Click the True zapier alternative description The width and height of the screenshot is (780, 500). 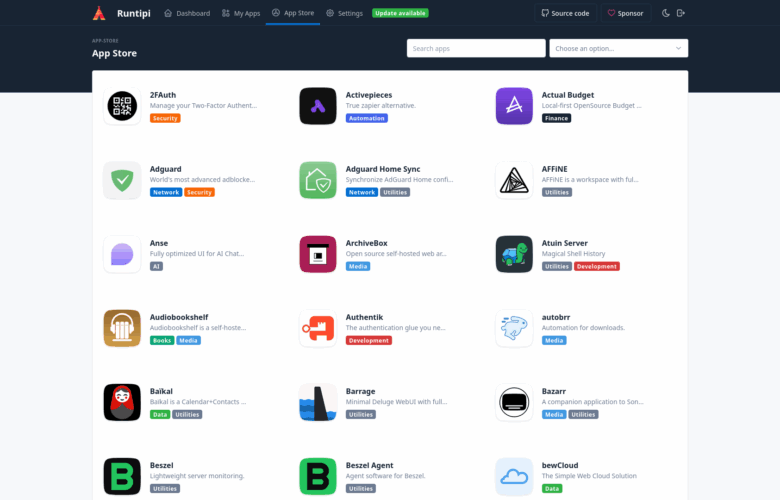(381, 105)
